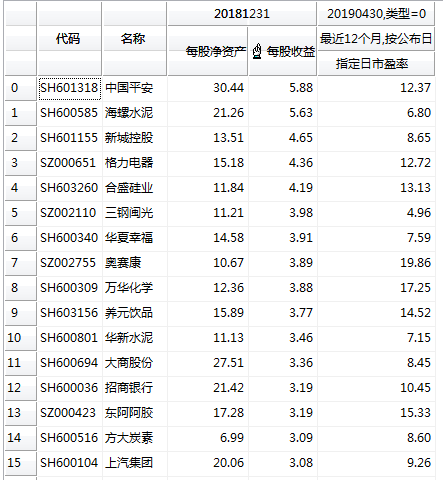Viewport: 443px width, 480px height.
Task: Click the stock code cell SH601318
Action: click(69, 88)
